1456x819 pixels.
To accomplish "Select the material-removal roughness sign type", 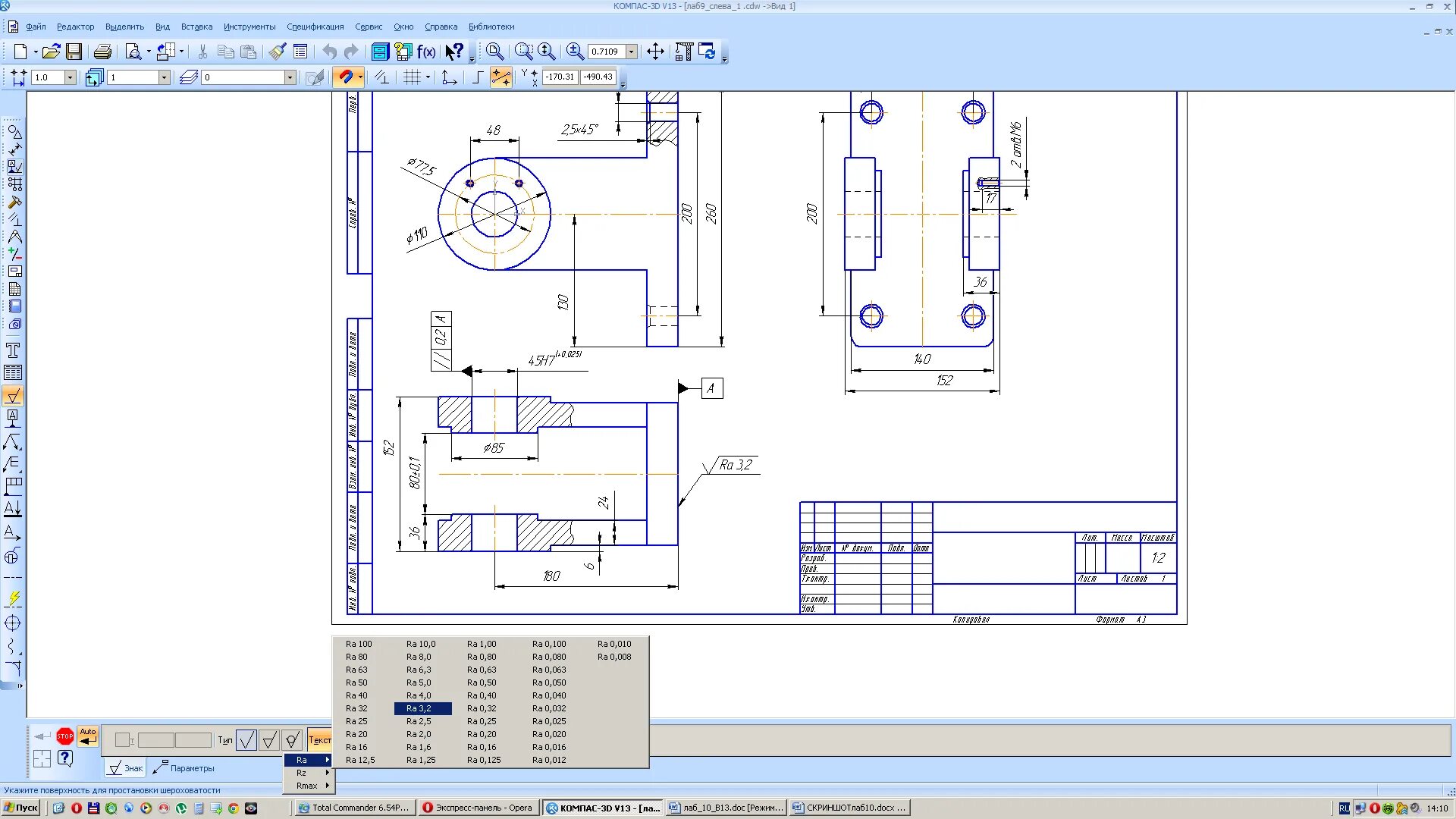I will pyautogui.click(x=269, y=739).
